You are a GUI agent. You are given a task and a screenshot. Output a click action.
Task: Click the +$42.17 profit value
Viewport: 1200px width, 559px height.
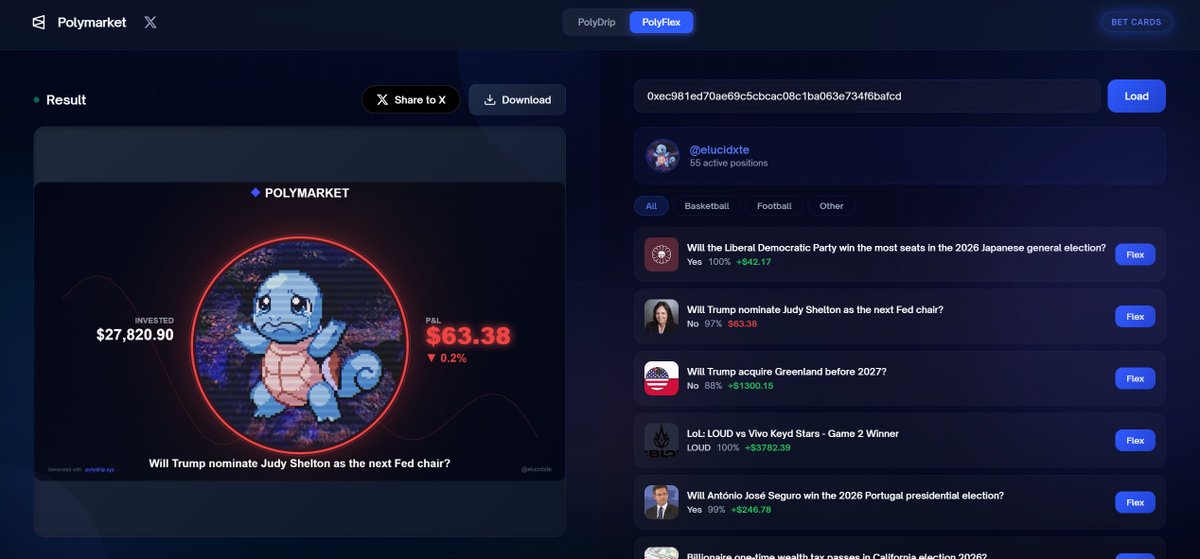[x=754, y=262]
